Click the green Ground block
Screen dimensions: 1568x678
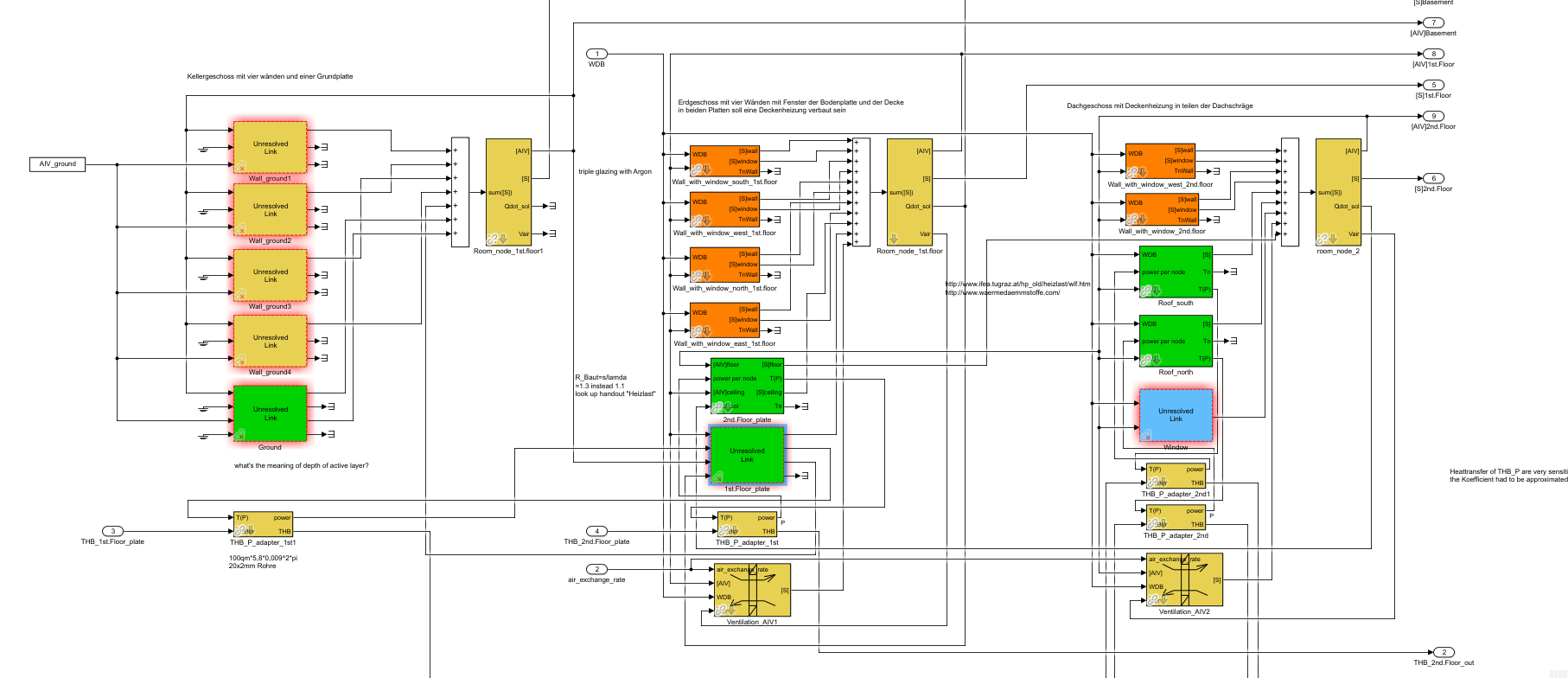pyautogui.click(x=270, y=413)
